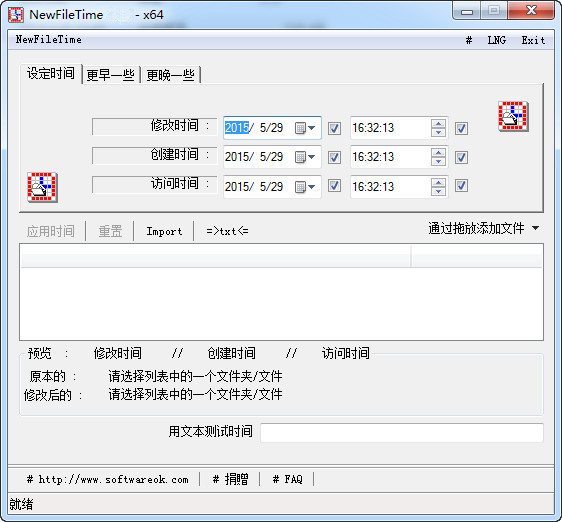562x522 pixels.
Task: Open calendar picker for 创建时间 date
Action: pyautogui.click(x=305, y=157)
